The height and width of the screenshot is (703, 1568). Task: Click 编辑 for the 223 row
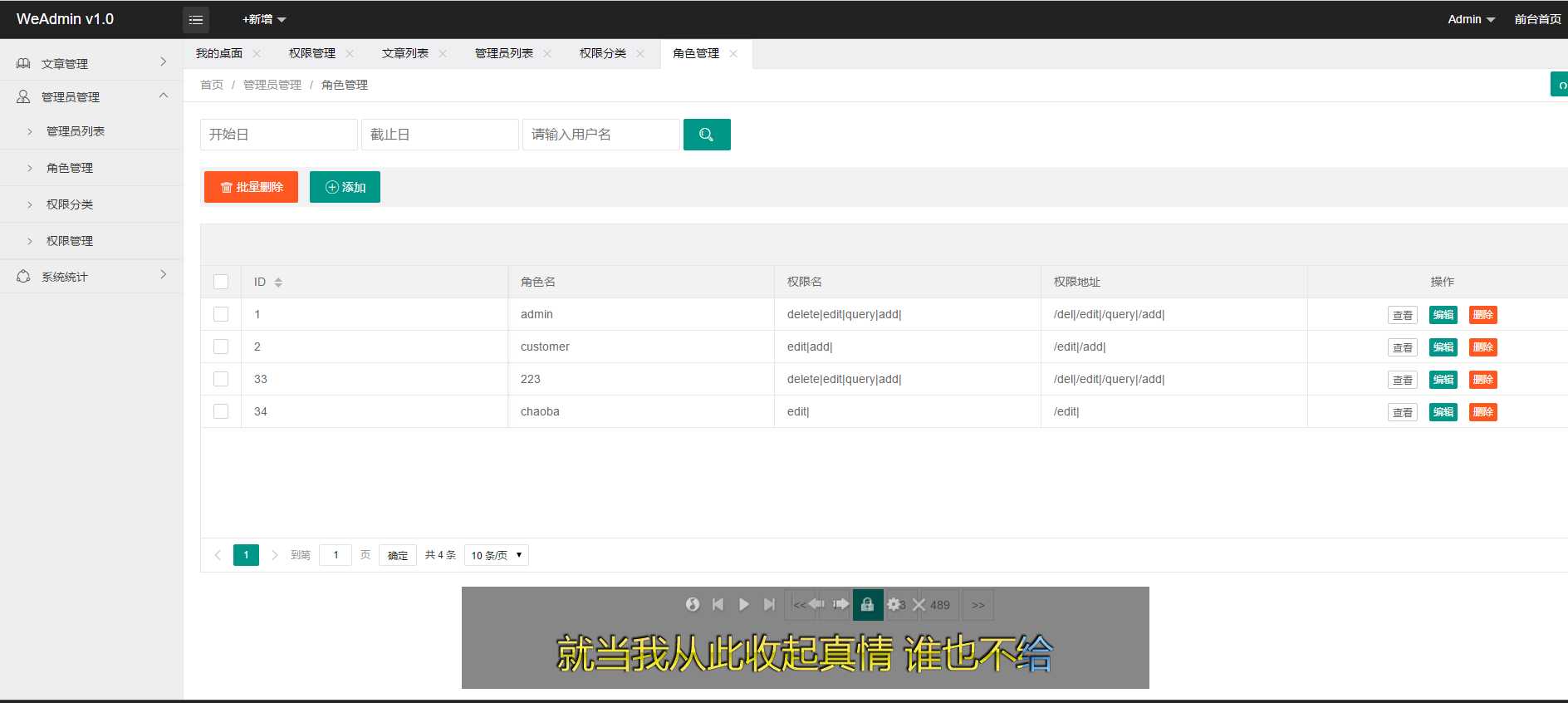click(x=1443, y=380)
